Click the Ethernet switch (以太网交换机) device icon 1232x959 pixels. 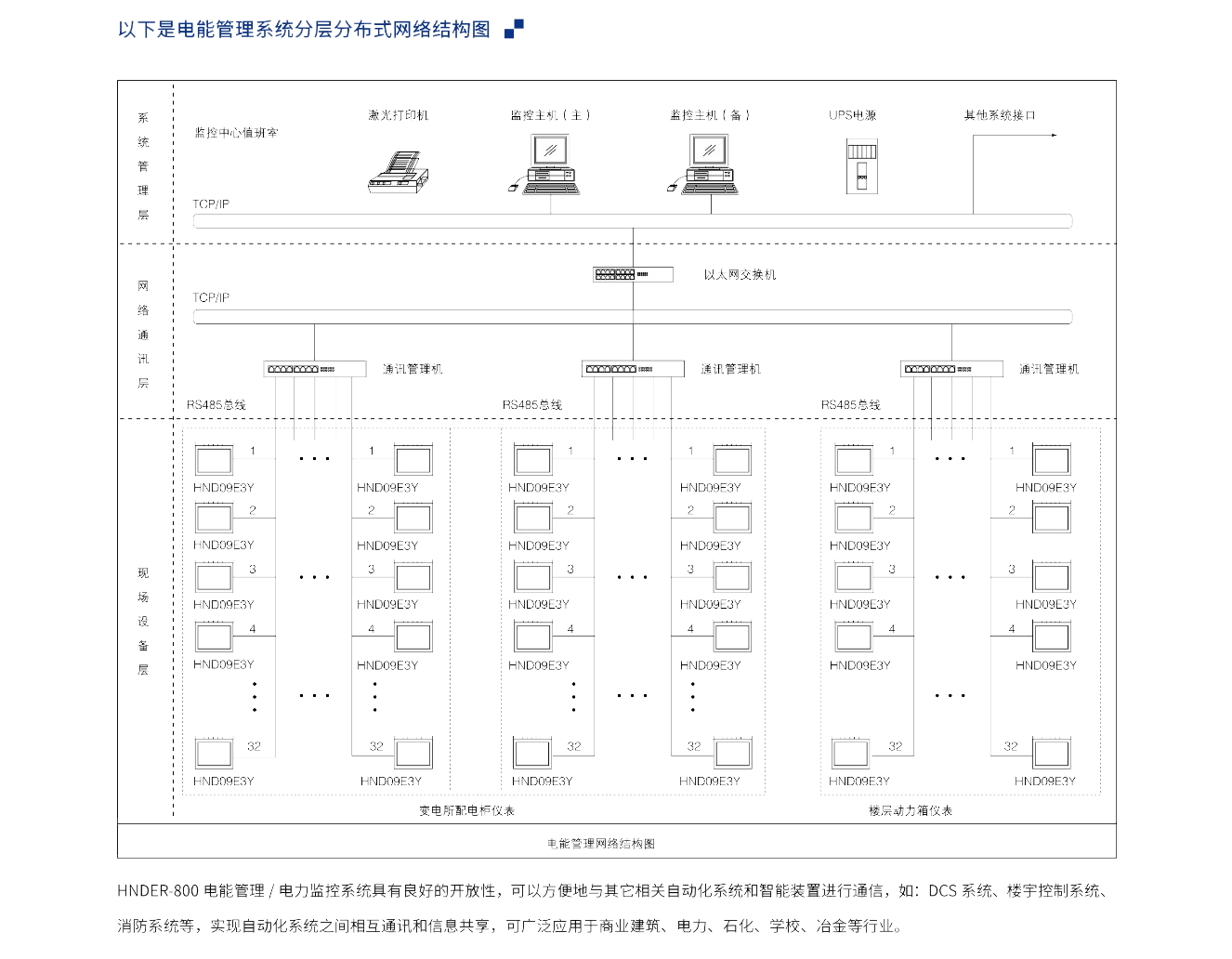633,274
